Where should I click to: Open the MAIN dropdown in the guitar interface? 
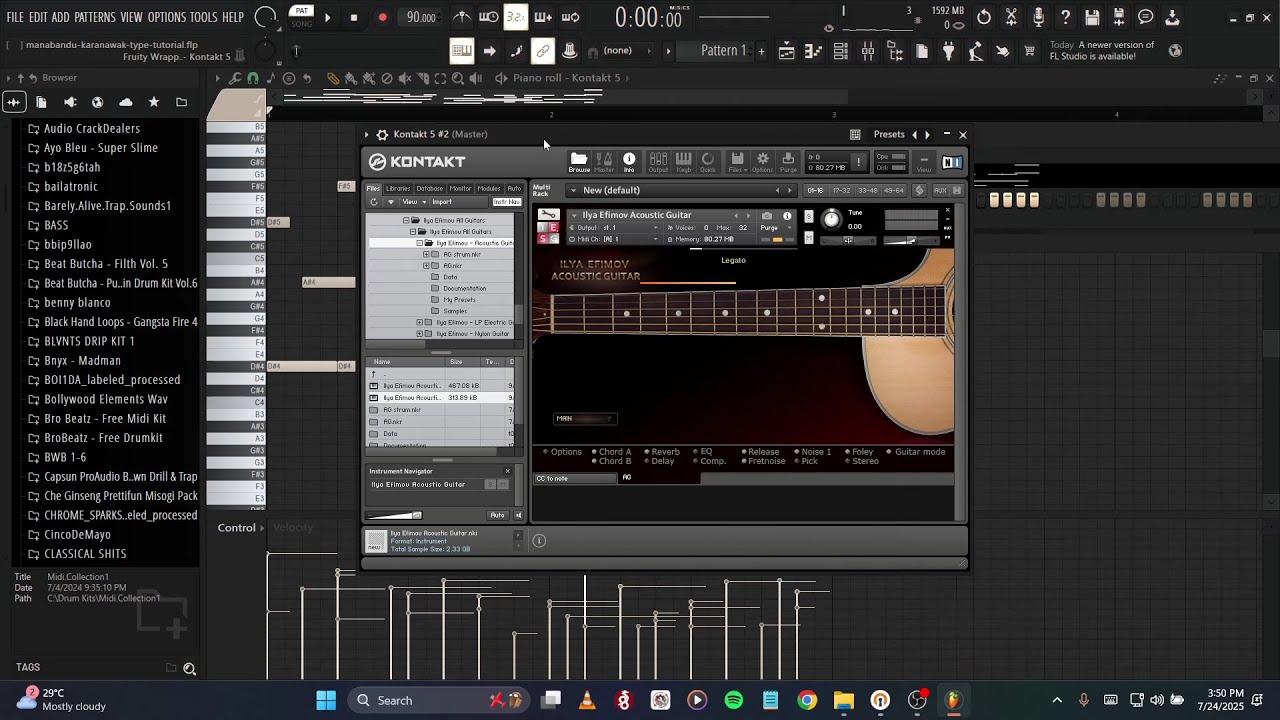586,419
